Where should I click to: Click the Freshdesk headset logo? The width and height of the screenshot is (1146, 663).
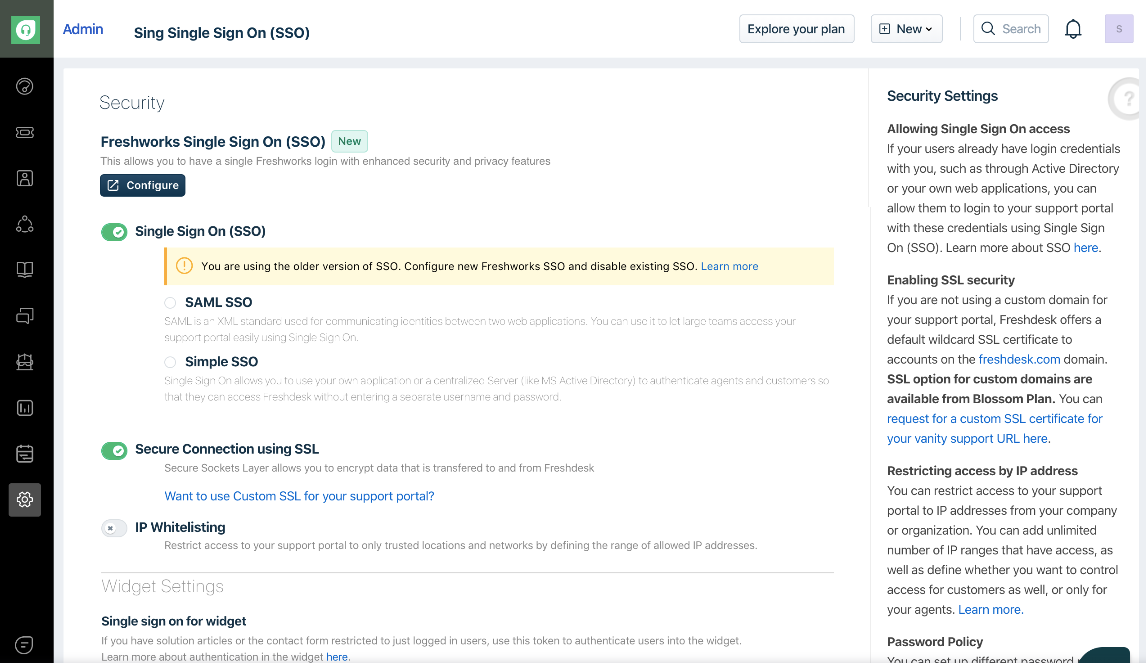click(25, 30)
